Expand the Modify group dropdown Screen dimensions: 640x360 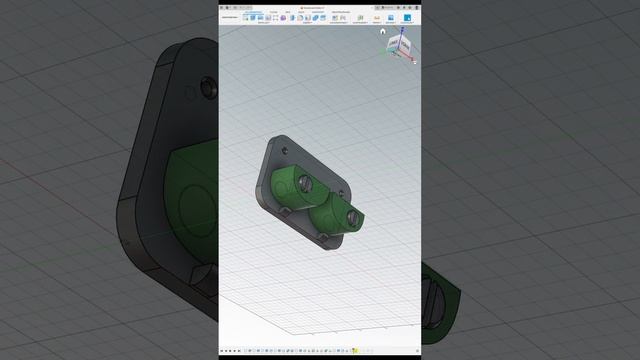307,23
